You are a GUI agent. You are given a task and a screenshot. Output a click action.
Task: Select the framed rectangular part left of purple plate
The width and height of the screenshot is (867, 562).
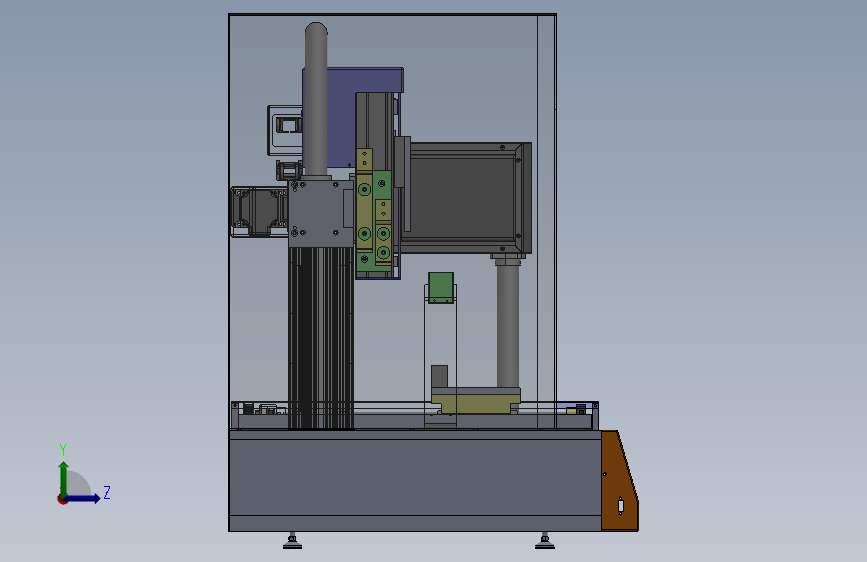[285, 129]
